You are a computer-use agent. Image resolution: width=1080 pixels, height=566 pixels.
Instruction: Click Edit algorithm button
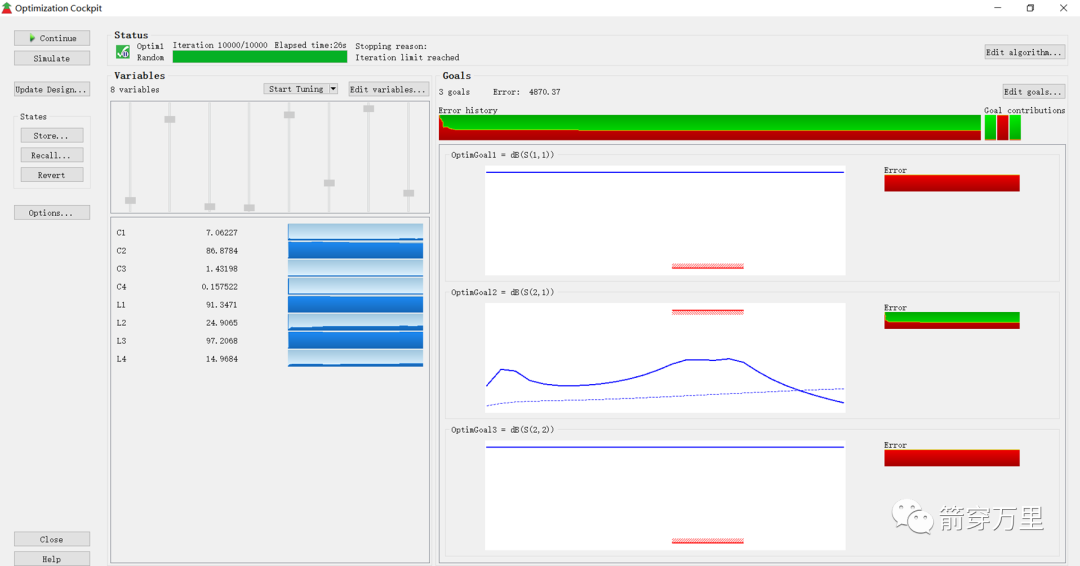tap(1024, 52)
